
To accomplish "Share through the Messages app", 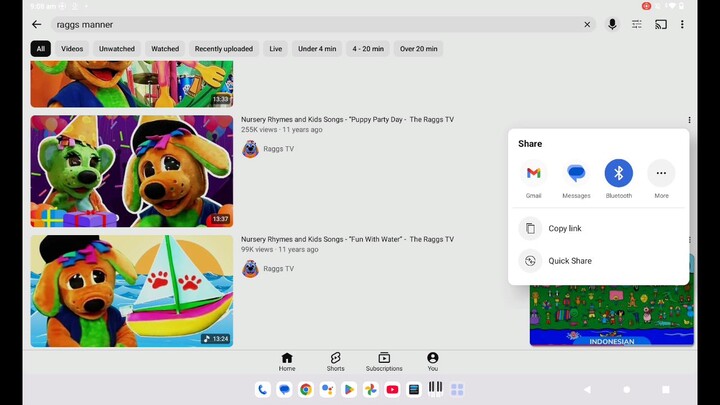I will point(576,173).
